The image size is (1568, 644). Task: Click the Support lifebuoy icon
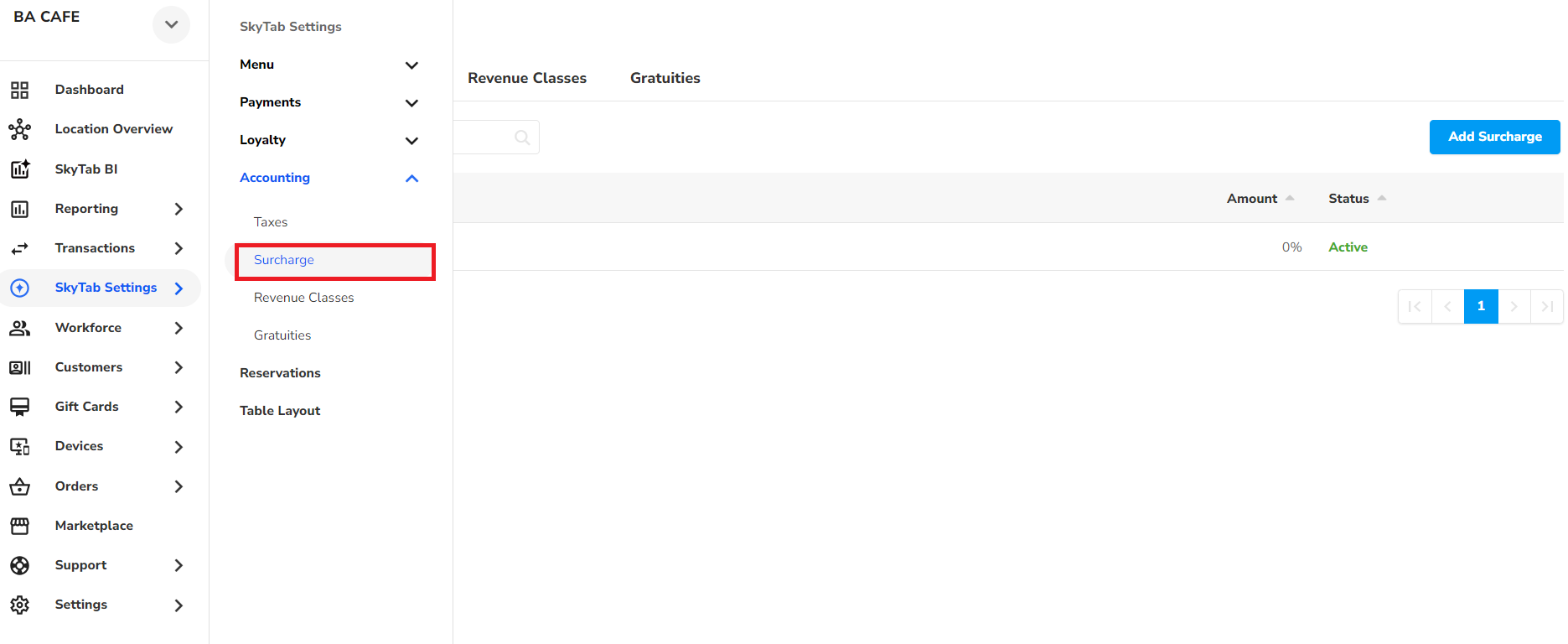[19, 565]
